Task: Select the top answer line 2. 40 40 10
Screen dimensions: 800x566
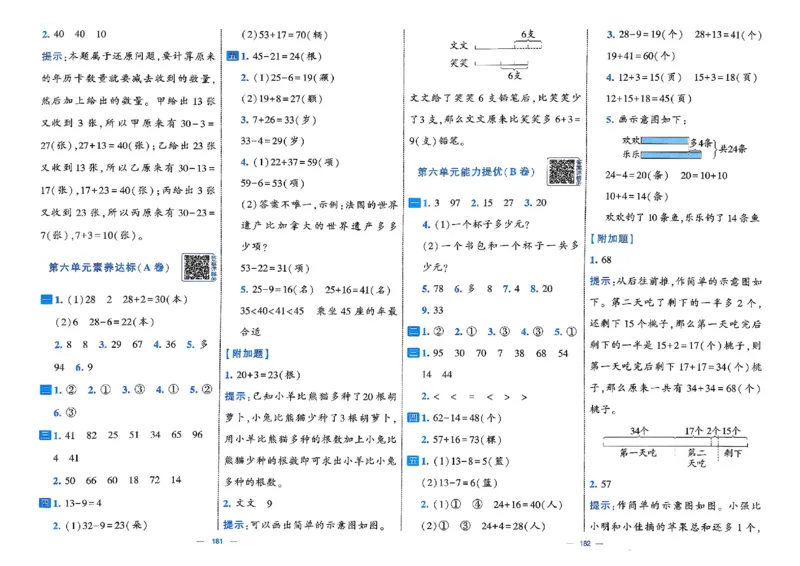Action: coord(74,34)
